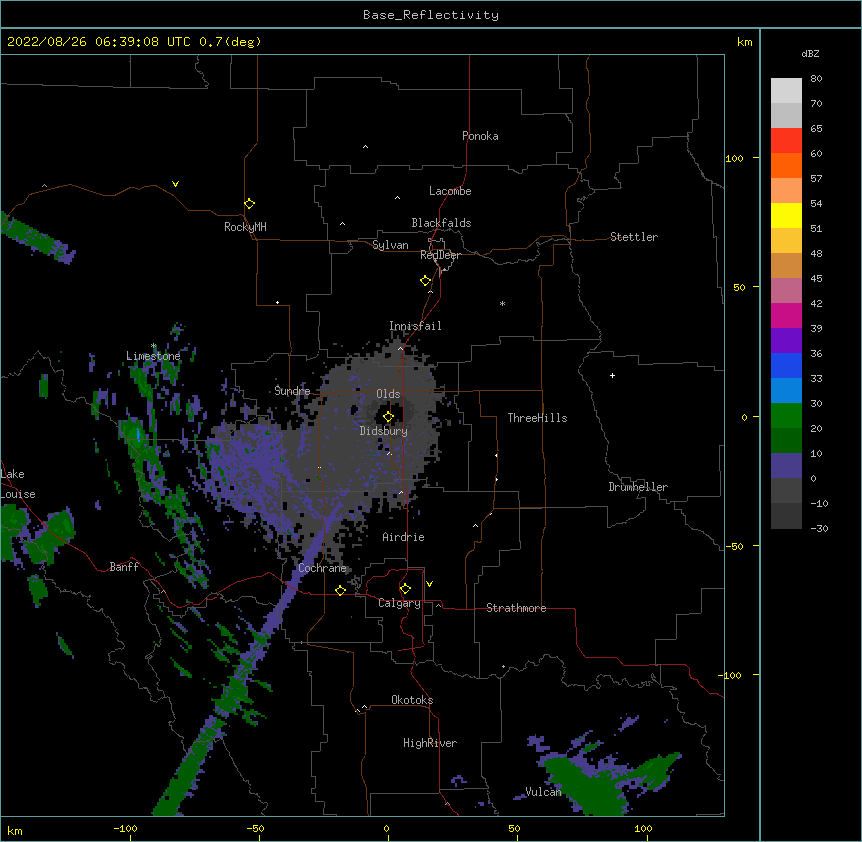This screenshot has width=862, height=842.
Task: Click the Base_Reflectivity title
Action: [x=431, y=15]
